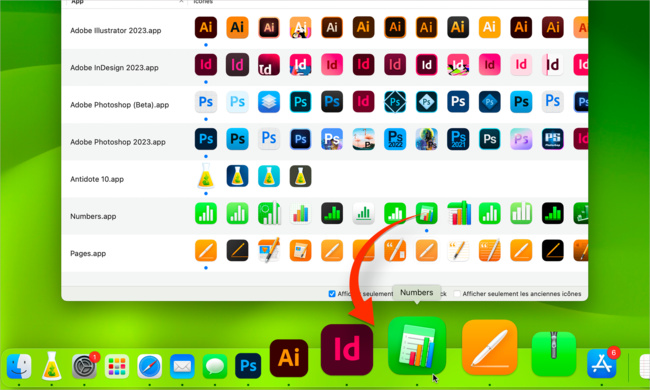Screen dimensions: 650x390
Task: Open InDesign from the Dock
Action: pos(347,350)
